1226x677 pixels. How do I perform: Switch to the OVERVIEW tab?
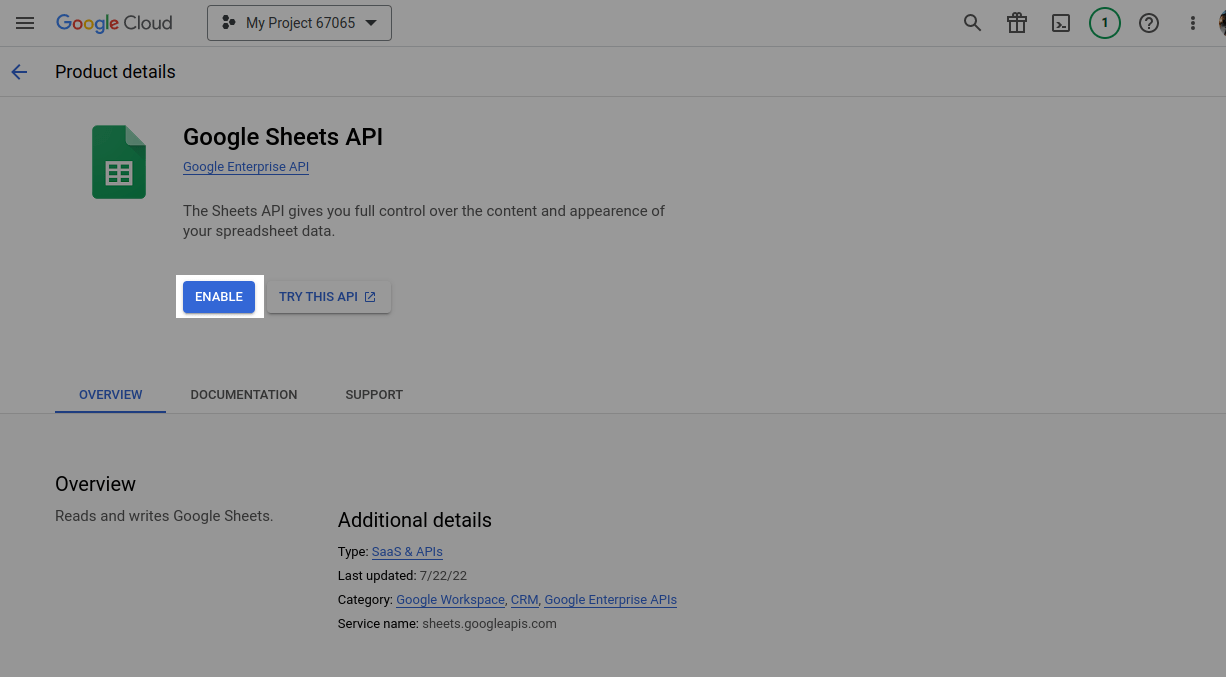110,395
